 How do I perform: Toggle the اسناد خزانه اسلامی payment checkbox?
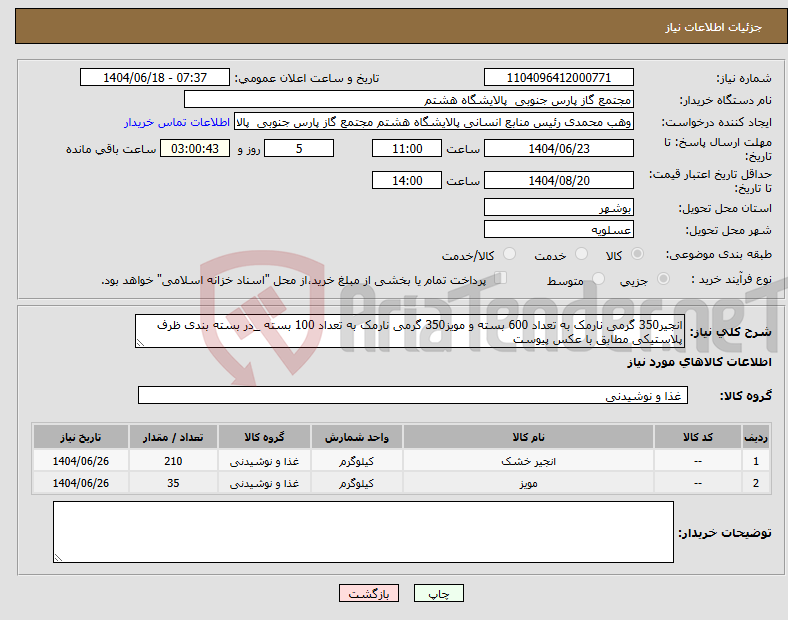pos(502,280)
